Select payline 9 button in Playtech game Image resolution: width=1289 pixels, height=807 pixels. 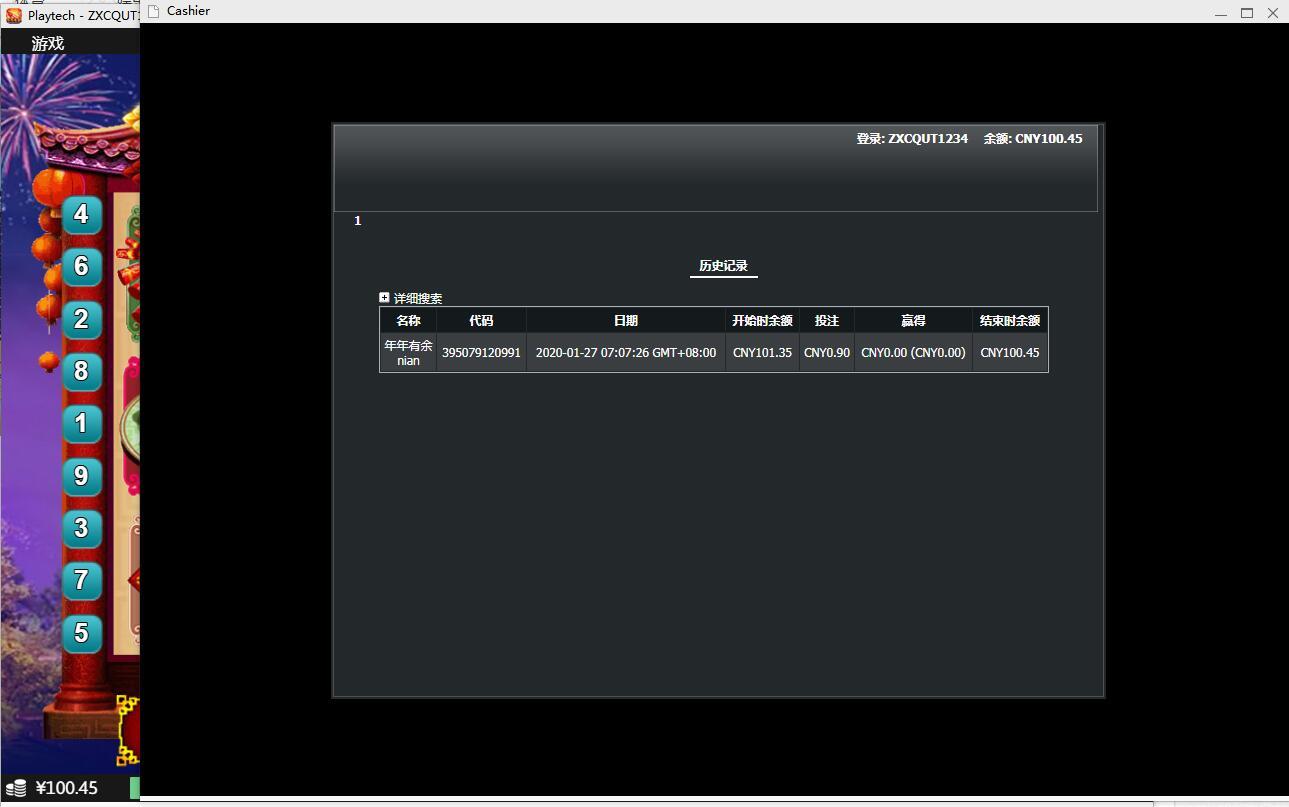pyautogui.click(x=82, y=476)
